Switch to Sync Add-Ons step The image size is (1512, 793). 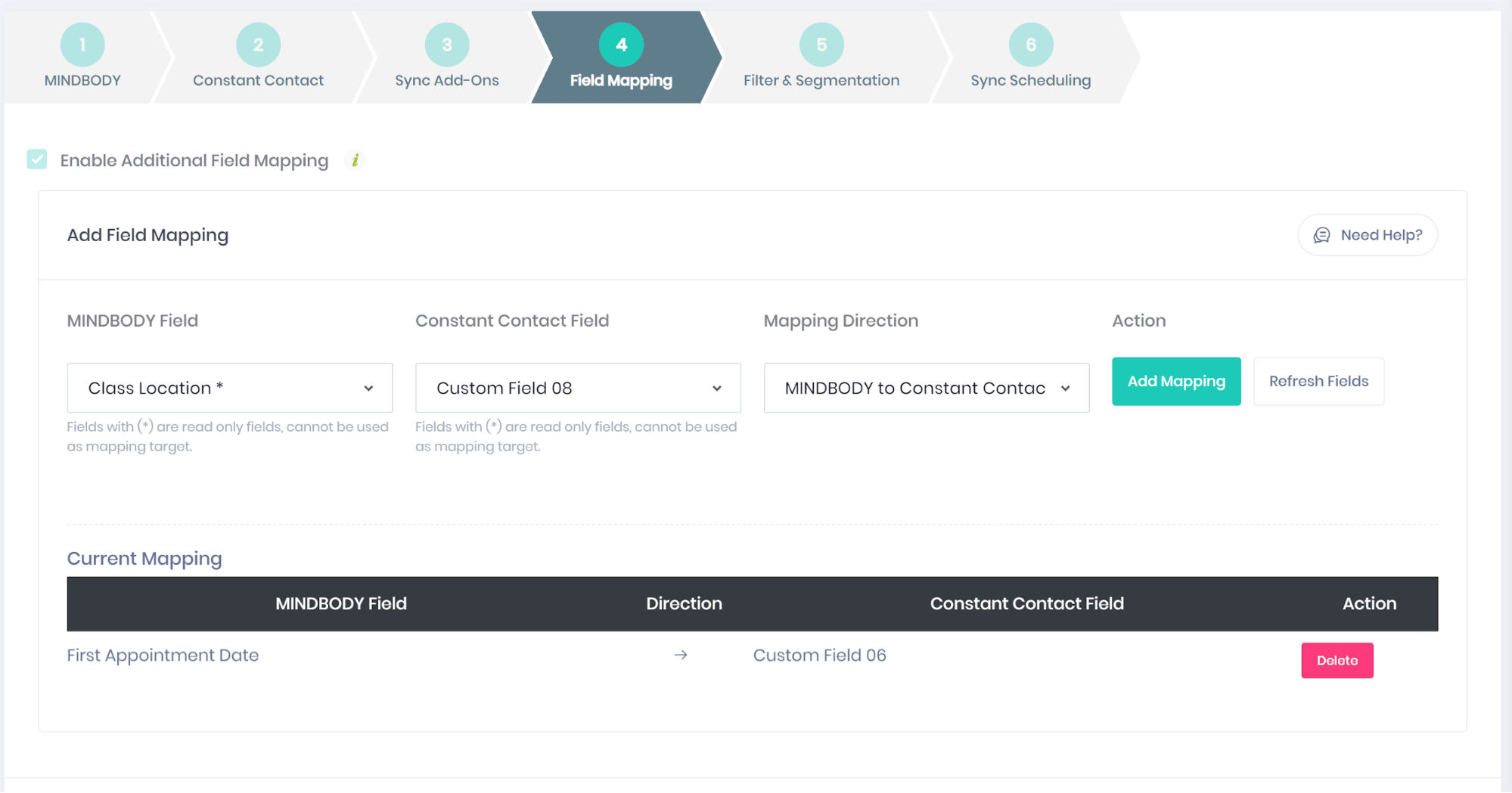[446, 57]
